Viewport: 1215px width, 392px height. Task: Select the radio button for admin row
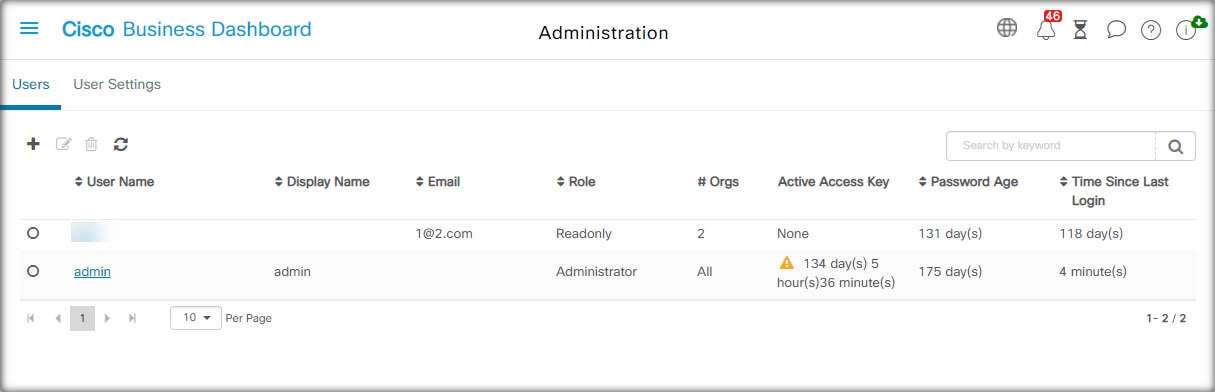click(x=33, y=271)
